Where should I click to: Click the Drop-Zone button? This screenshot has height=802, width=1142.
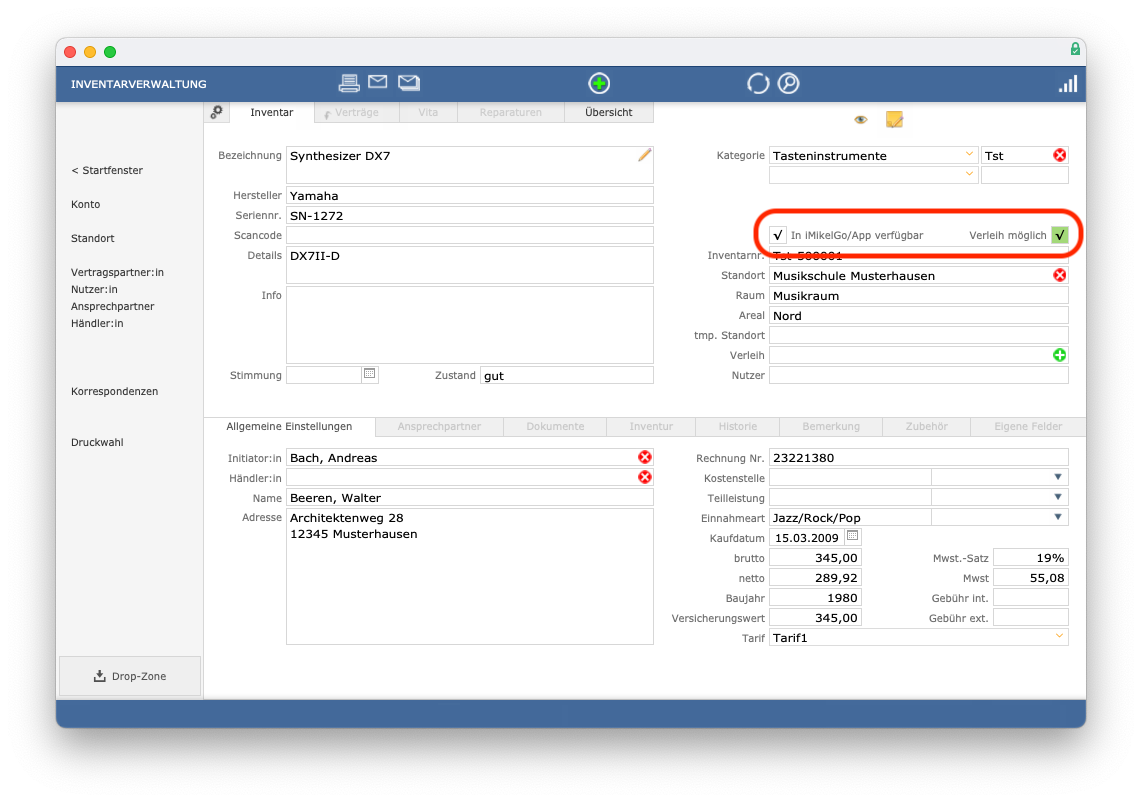click(130, 676)
